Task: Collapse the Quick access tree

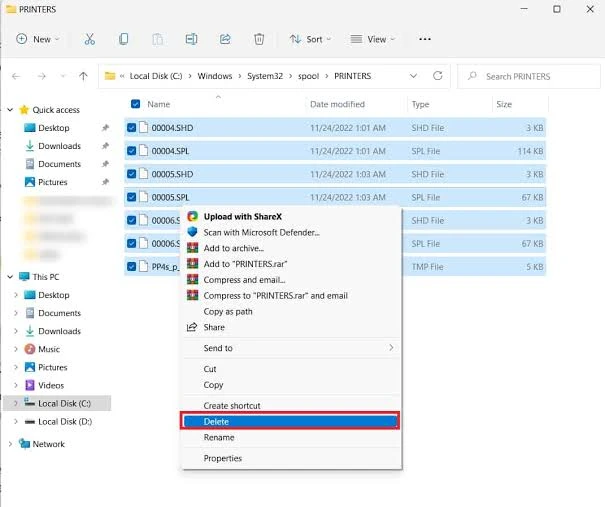Action: [10, 110]
